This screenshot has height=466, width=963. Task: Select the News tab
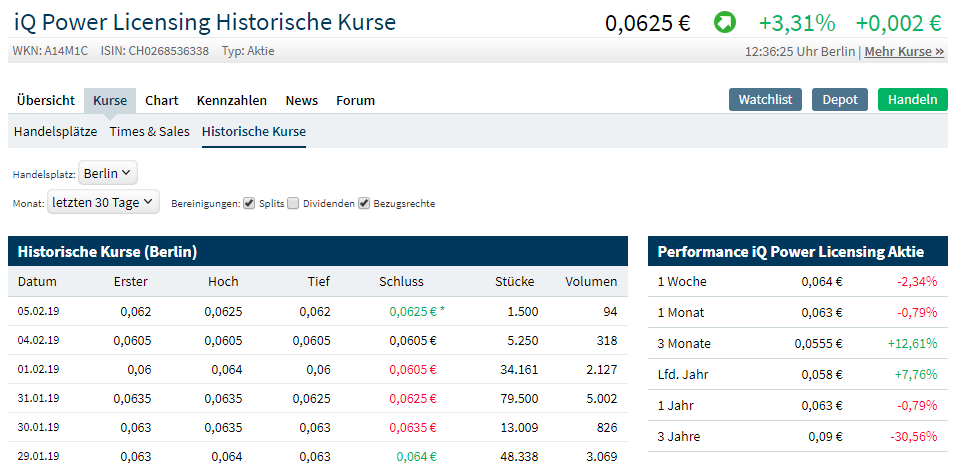[302, 100]
